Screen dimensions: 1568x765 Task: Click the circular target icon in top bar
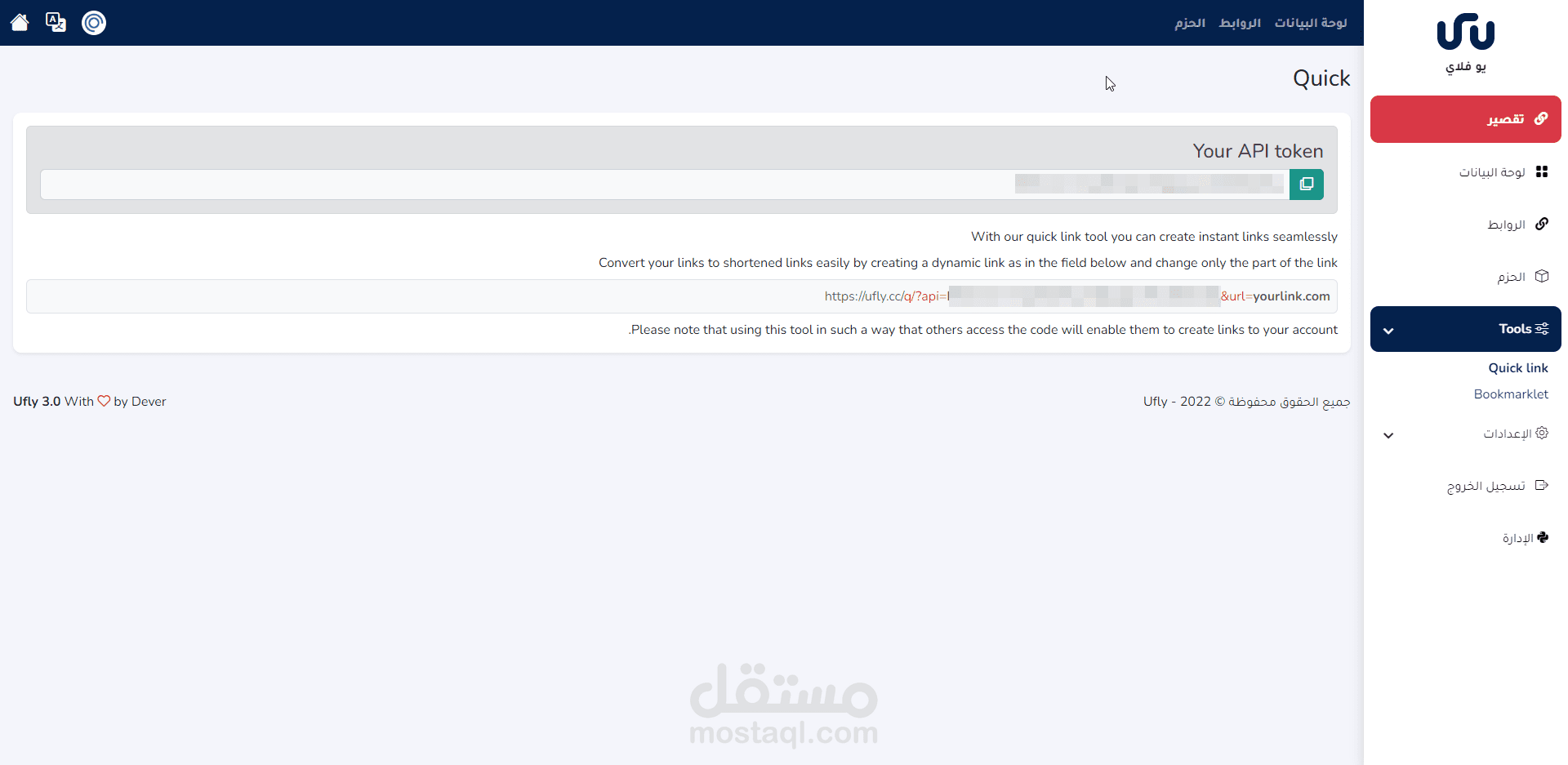pos(94,22)
